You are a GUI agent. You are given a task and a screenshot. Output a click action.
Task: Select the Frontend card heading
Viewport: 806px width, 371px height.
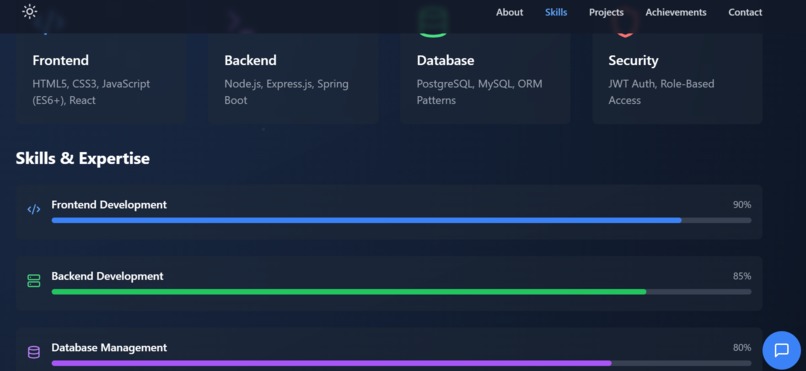tap(61, 61)
